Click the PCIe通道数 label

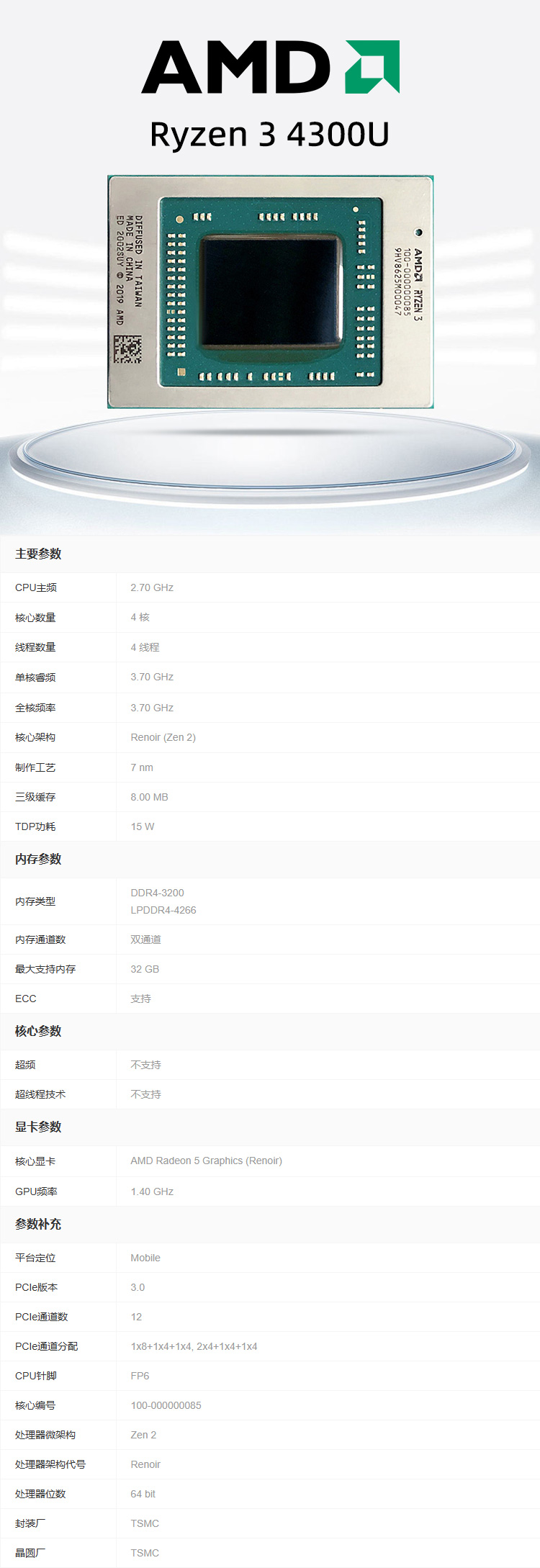click(41, 1317)
